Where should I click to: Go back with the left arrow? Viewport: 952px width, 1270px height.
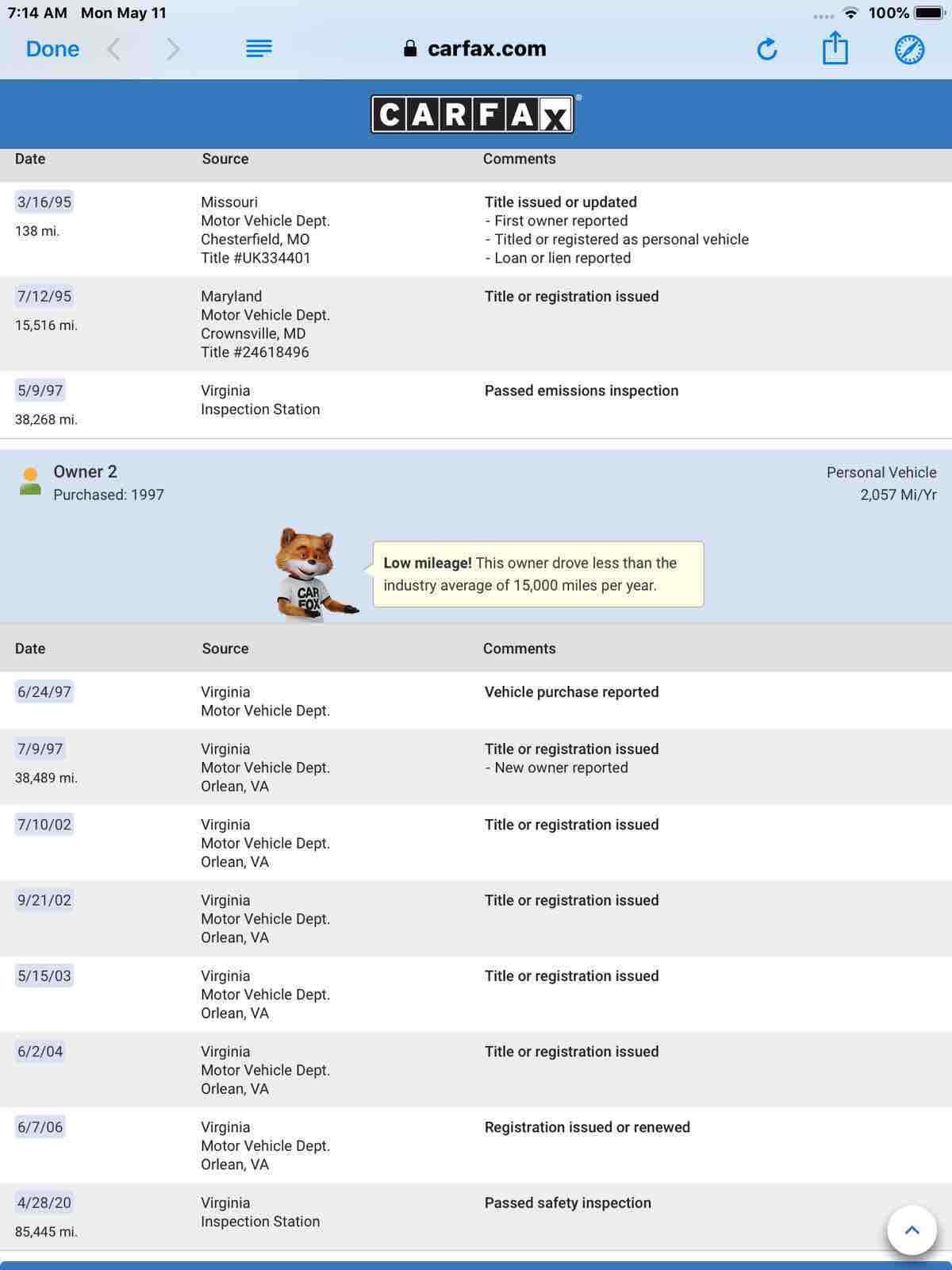point(114,49)
